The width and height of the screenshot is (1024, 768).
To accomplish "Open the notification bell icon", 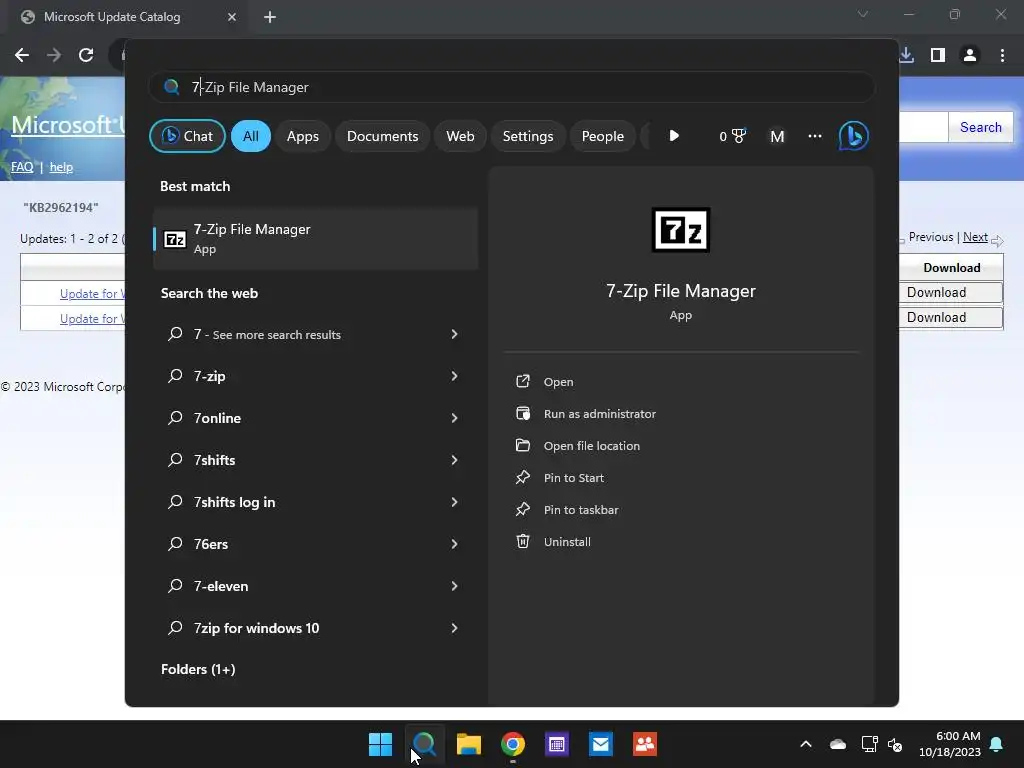I will (997, 744).
